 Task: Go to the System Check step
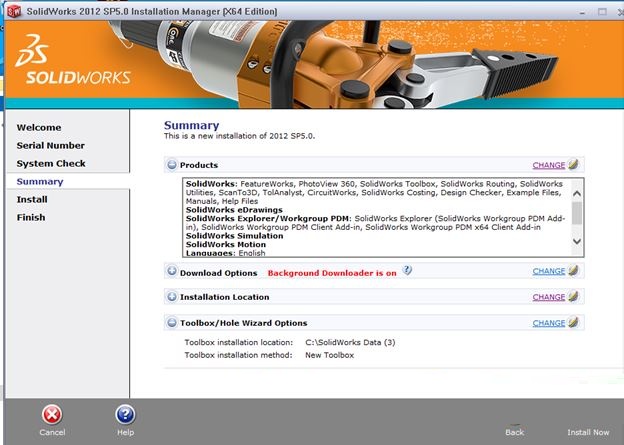click(x=51, y=163)
